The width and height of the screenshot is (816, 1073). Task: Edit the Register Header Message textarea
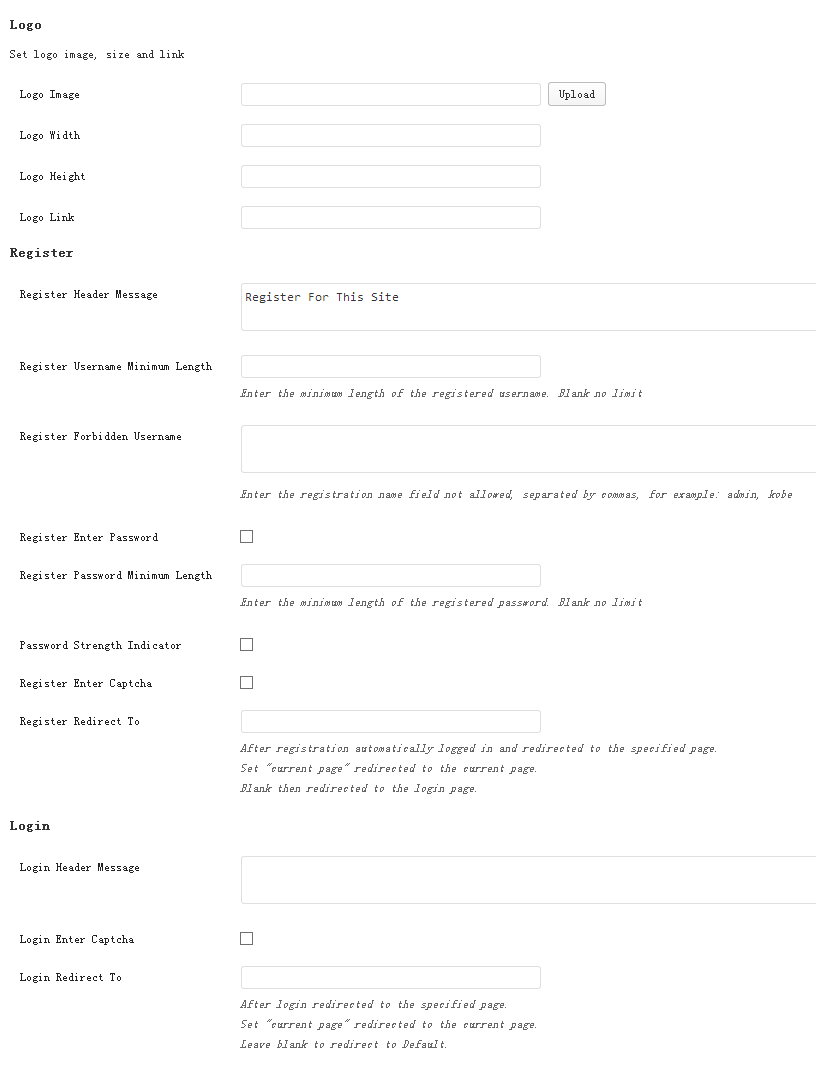click(528, 307)
